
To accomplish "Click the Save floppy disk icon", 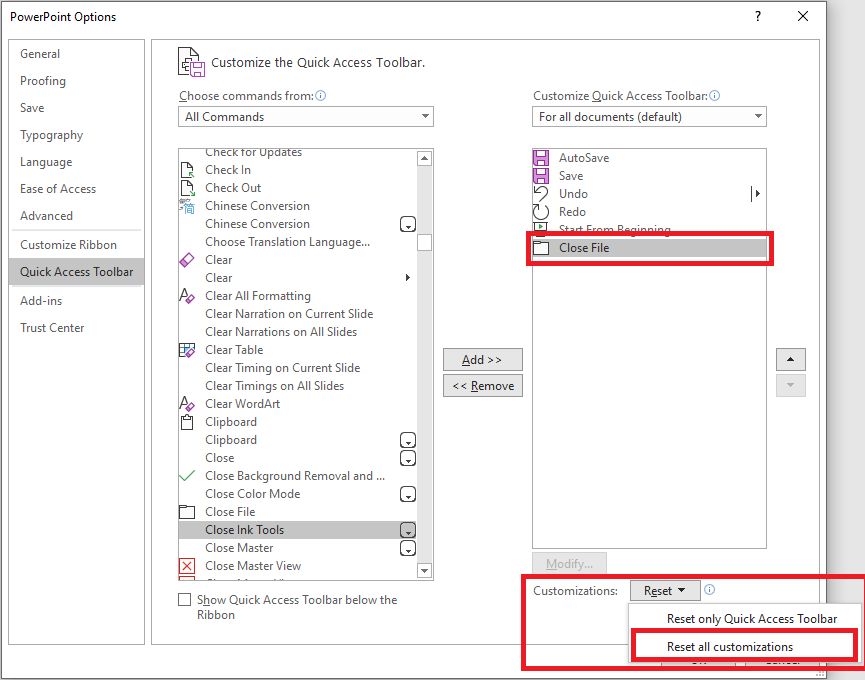I will [541, 176].
